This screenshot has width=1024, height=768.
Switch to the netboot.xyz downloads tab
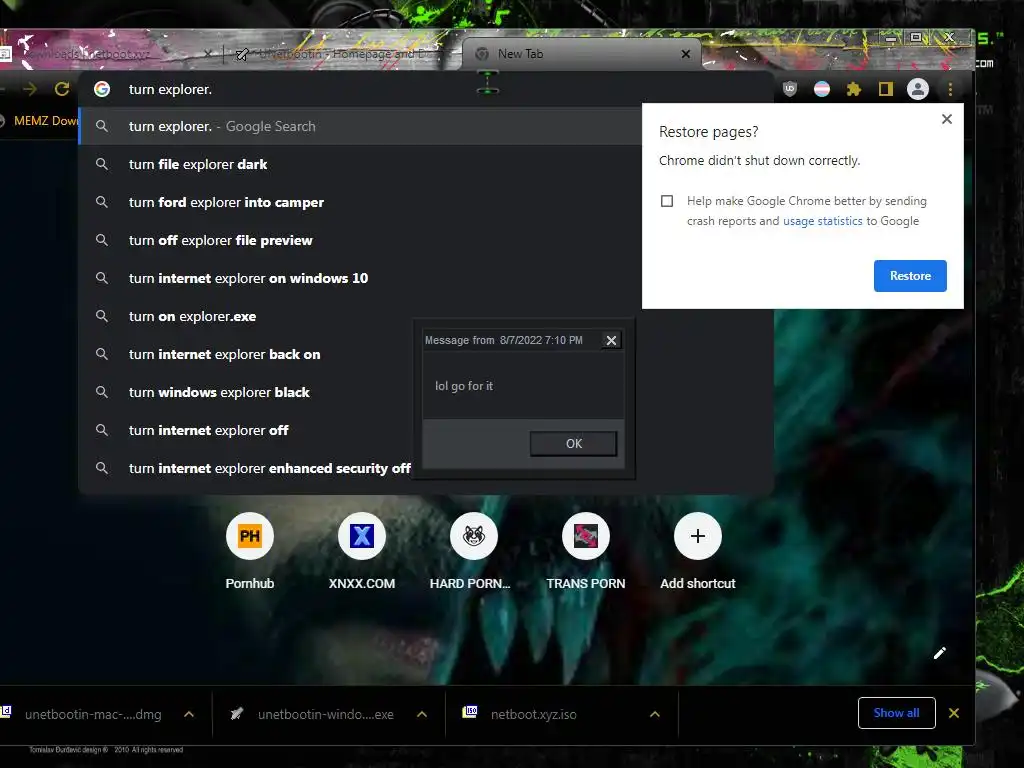[x=108, y=54]
